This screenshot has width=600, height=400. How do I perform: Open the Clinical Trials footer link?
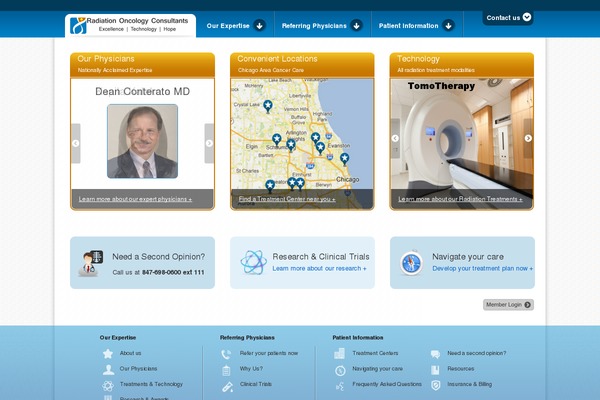pyautogui.click(x=256, y=384)
